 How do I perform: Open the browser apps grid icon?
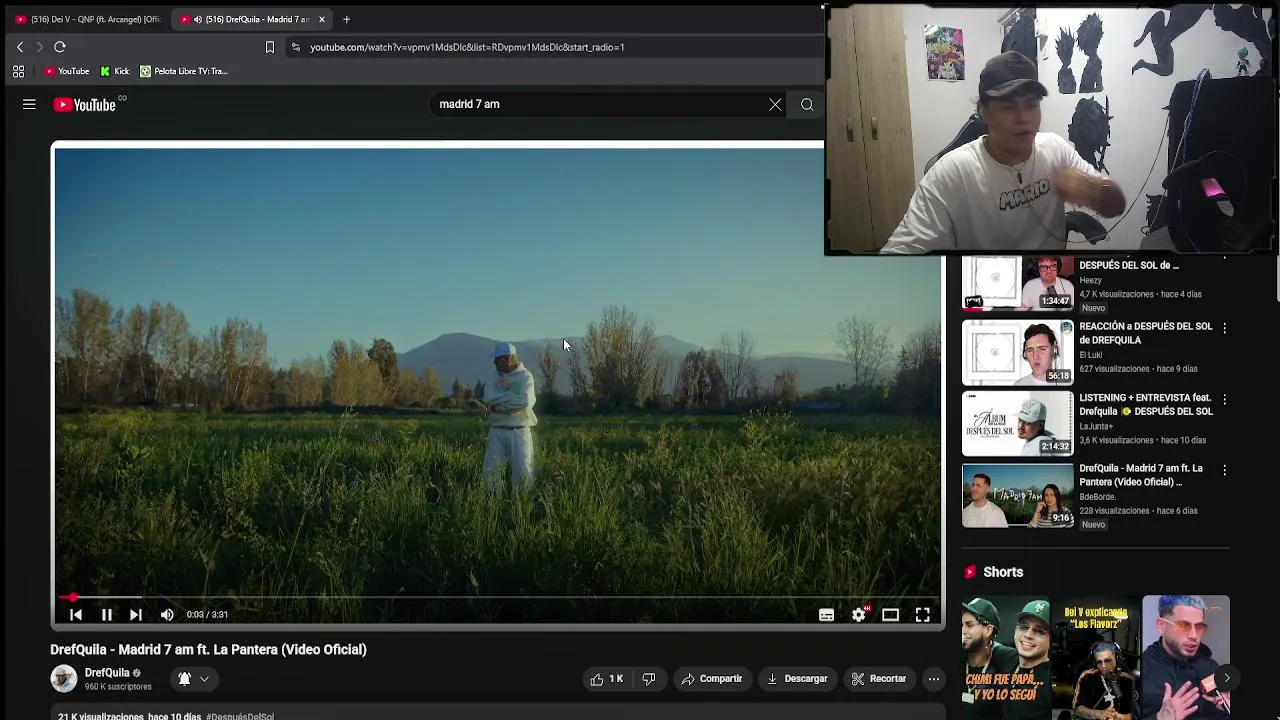(x=18, y=71)
